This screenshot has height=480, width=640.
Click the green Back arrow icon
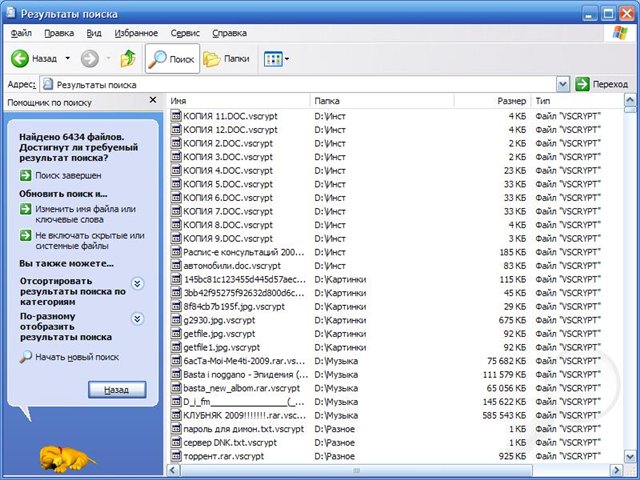click(20, 59)
